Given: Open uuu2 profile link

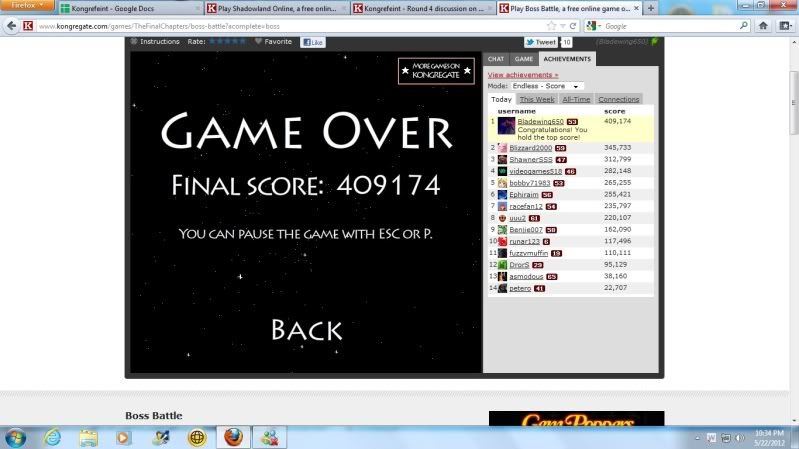Looking at the screenshot, I should [x=517, y=218].
